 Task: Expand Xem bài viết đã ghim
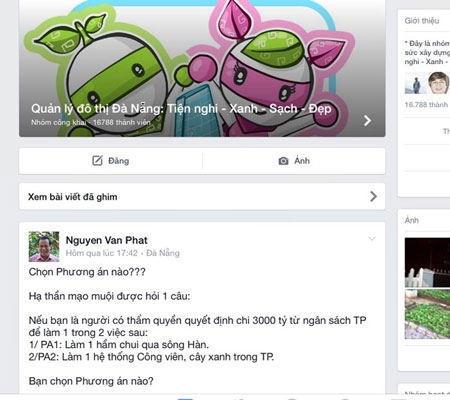click(x=202, y=197)
